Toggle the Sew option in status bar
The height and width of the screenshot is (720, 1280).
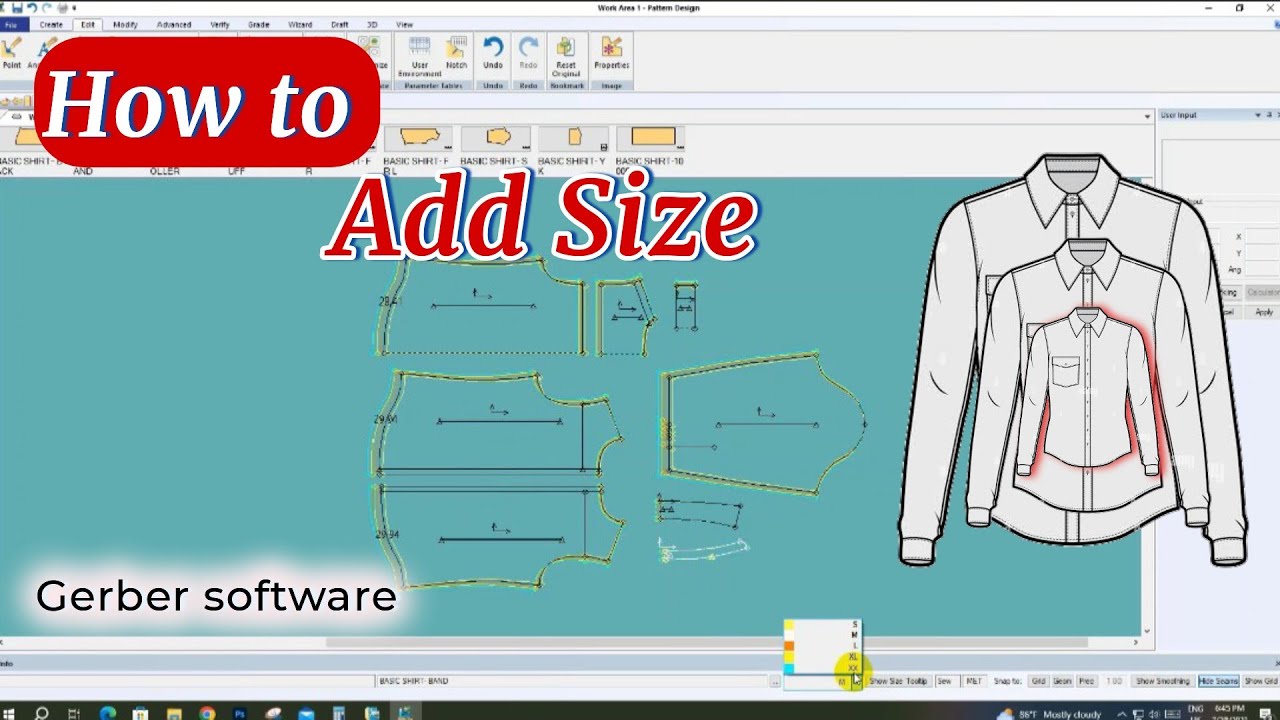(x=944, y=681)
